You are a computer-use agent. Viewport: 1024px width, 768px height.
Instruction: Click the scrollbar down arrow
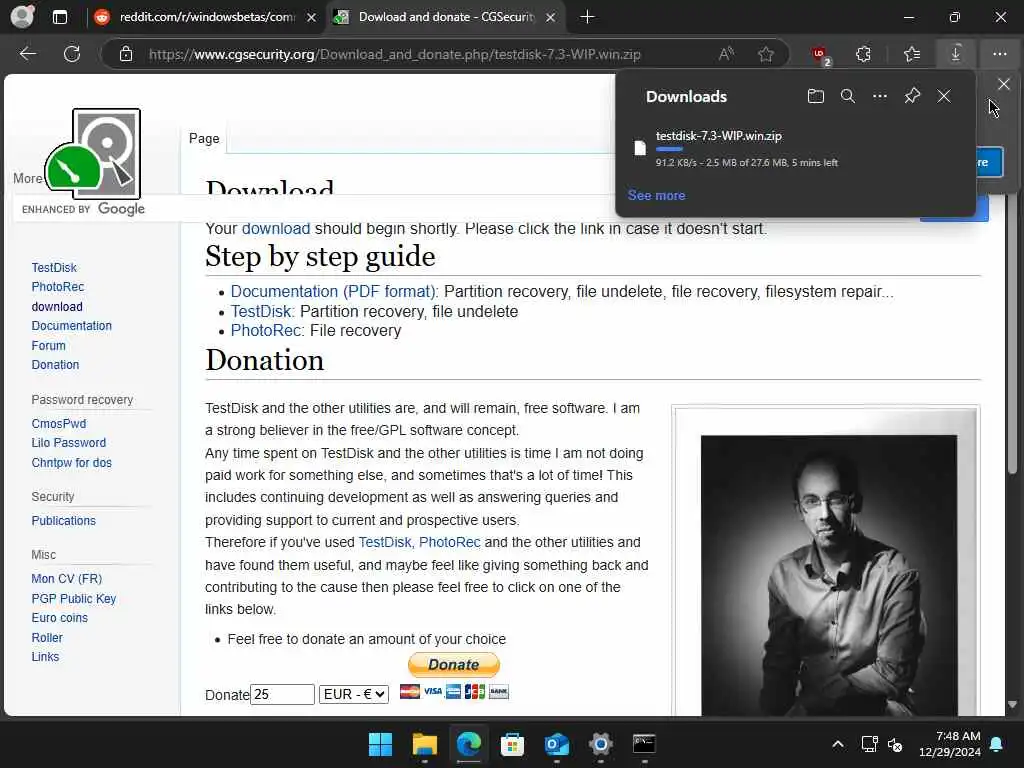[x=1012, y=705]
